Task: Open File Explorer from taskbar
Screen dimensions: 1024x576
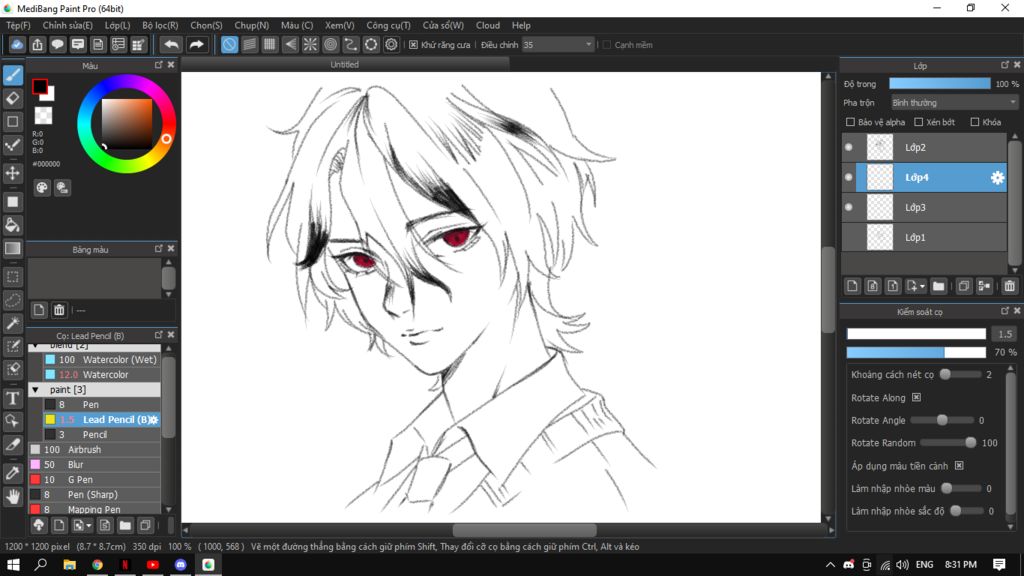Action: pyautogui.click(x=69, y=565)
